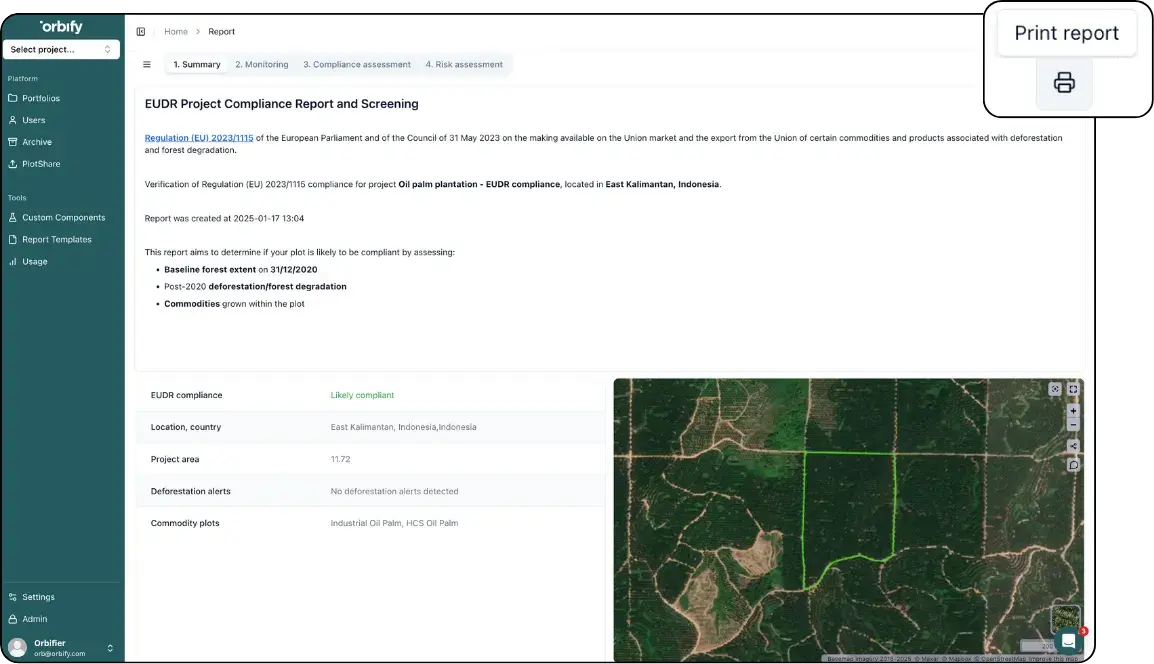Zoom in on the map
This screenshot has height=664, width=1154.
point(1073,411)
